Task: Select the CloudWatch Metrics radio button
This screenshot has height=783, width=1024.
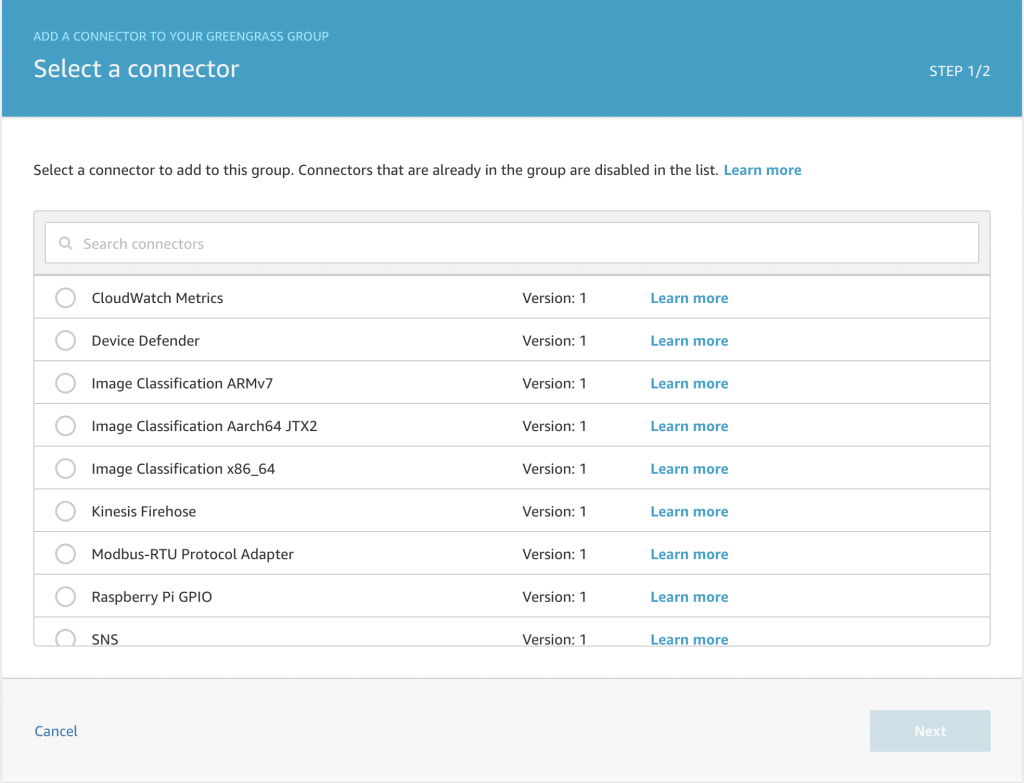Action: point(65,298)
